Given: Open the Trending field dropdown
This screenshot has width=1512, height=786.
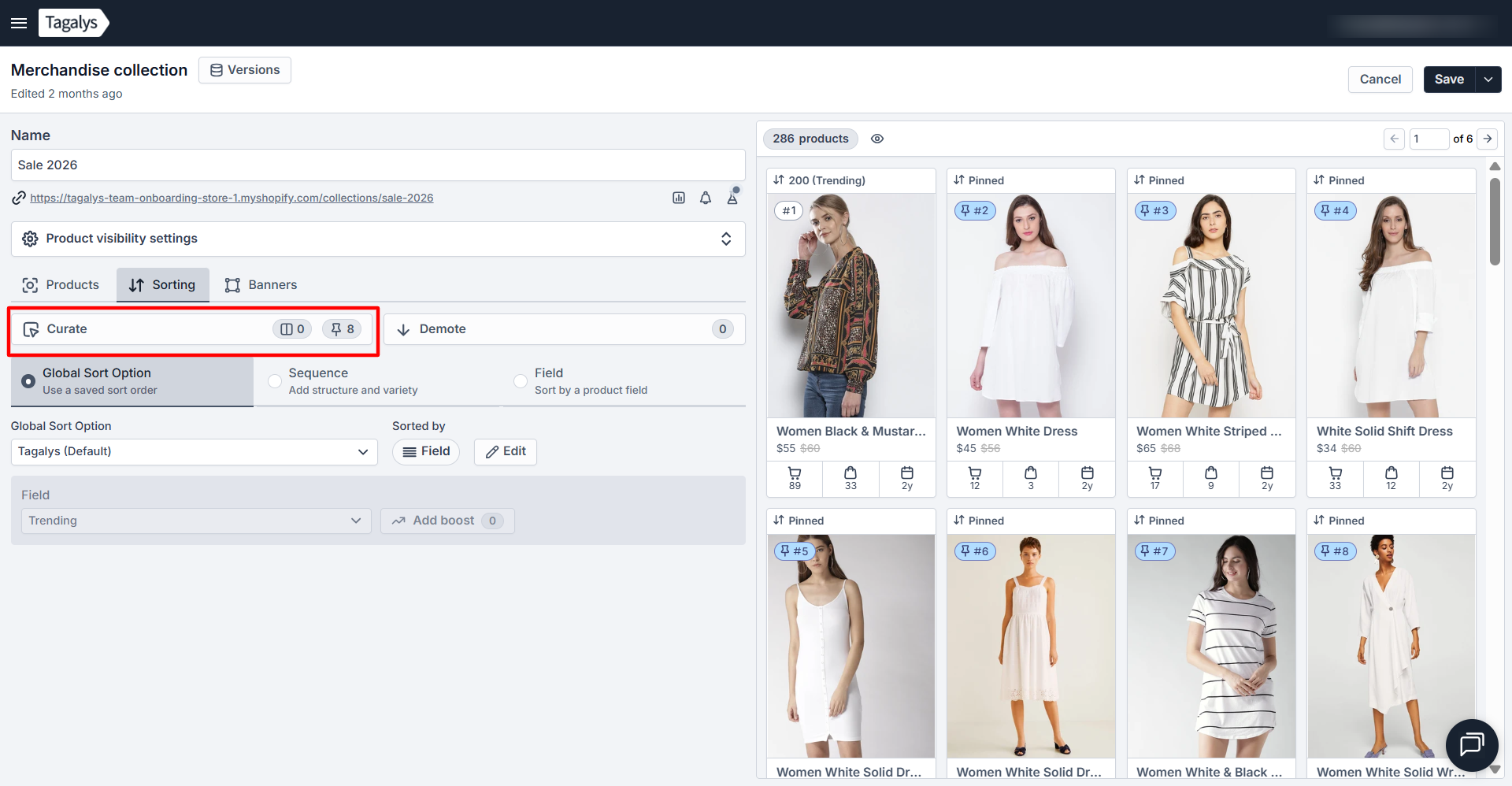Looking at the screenshot, I should pyautogui.click(x=196, y=521).
